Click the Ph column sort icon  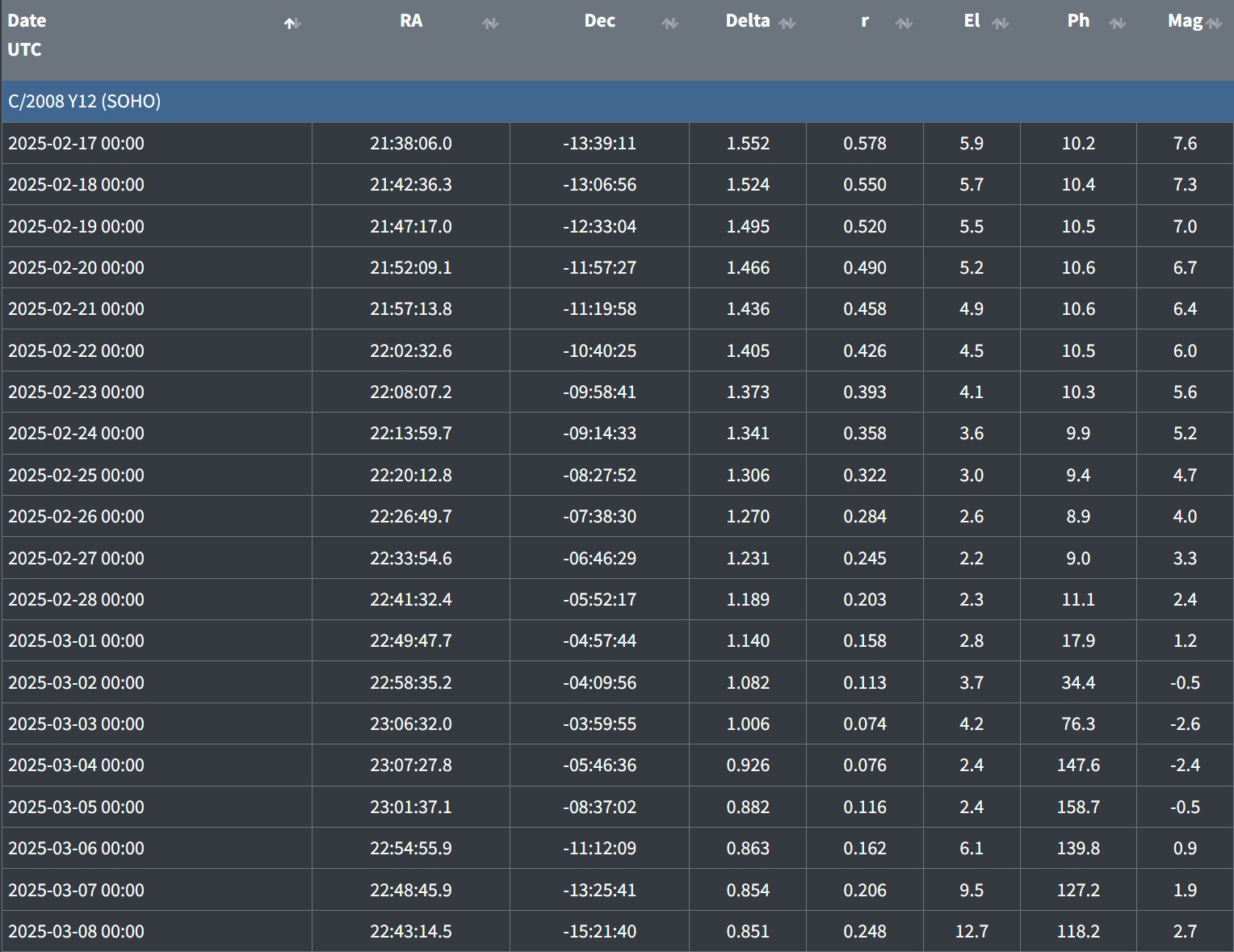tap(1117, 23)
